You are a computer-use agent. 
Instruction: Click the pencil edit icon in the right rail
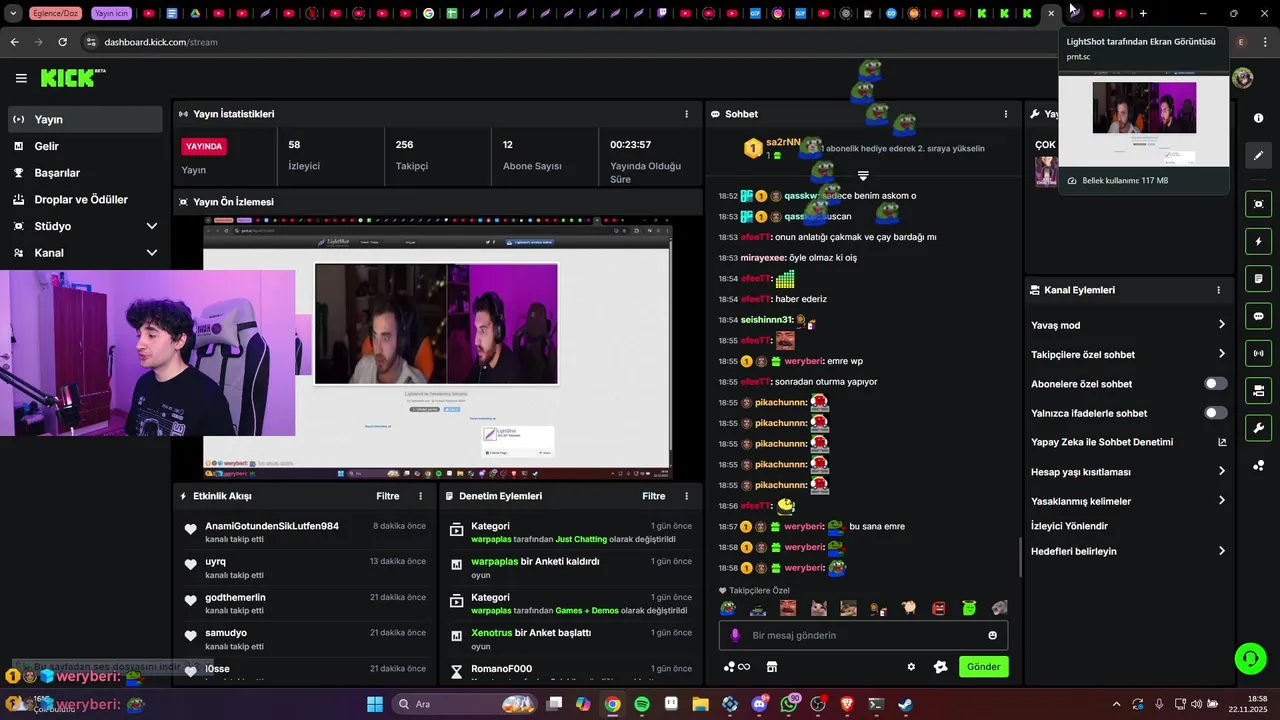click(x=1258, y=155)
